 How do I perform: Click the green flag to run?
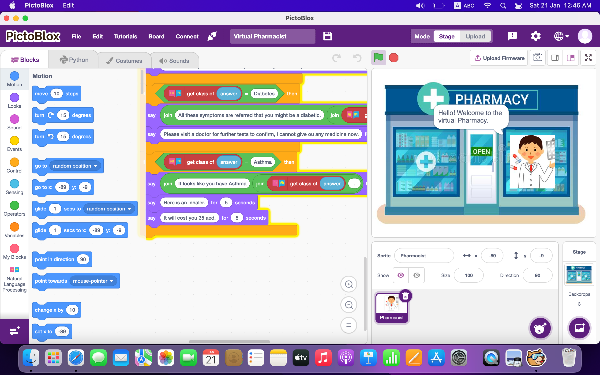point(378,58)
